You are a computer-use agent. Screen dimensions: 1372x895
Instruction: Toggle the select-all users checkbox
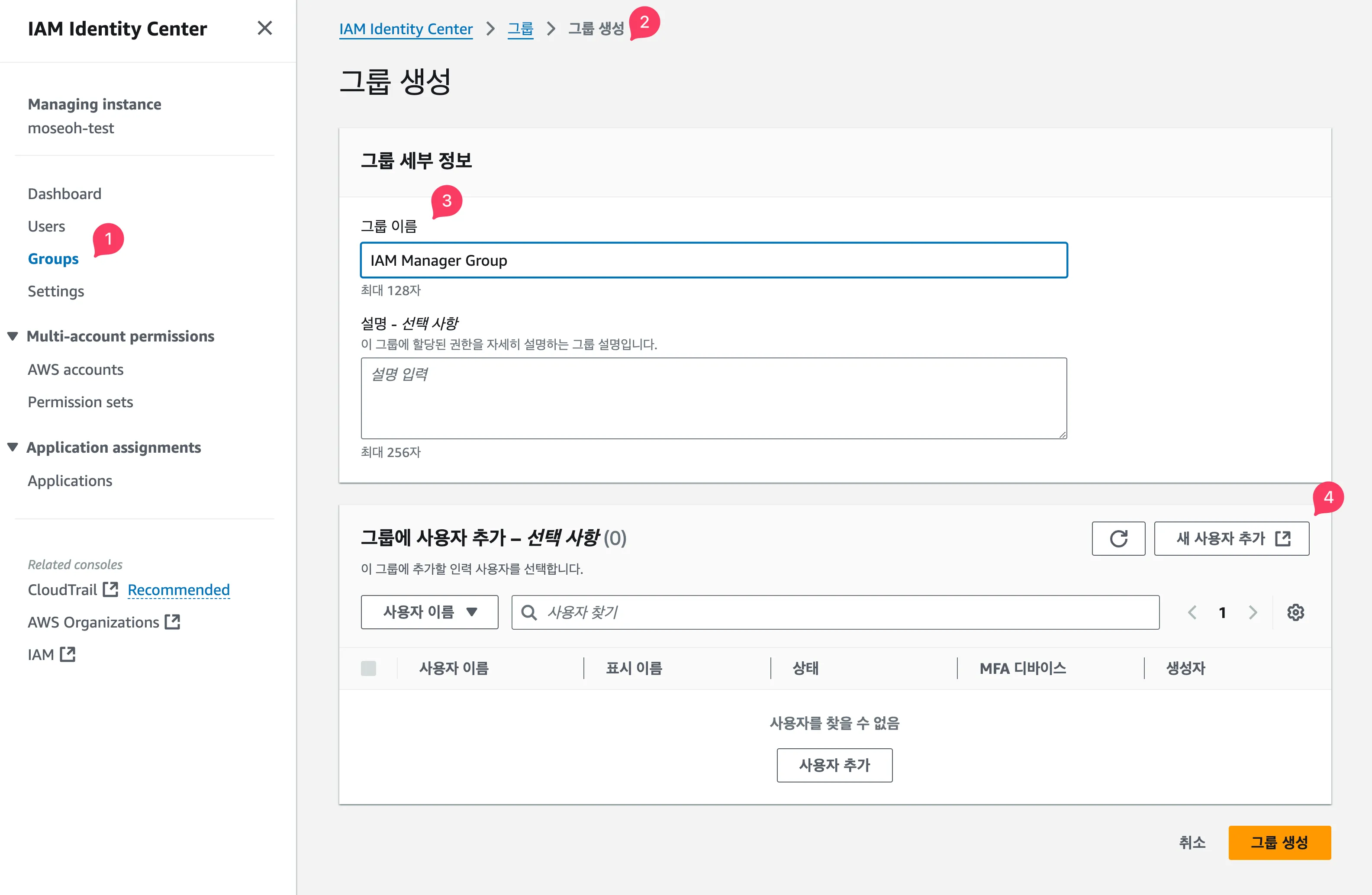[x=370, y=668]
